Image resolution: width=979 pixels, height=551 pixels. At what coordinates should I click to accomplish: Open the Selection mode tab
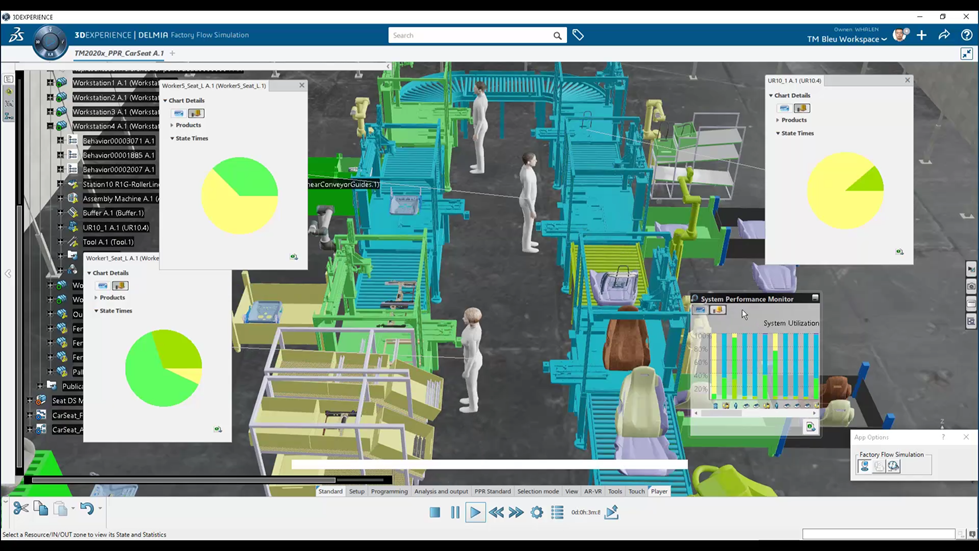[x=538, y=491]
